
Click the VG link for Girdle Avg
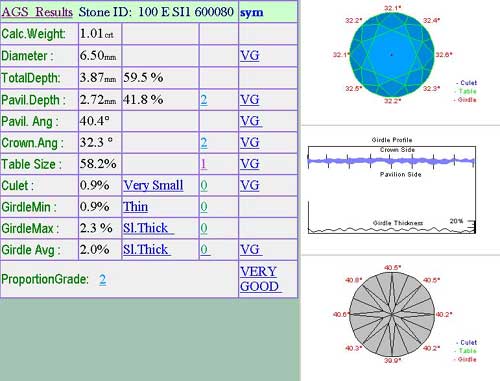[x=251, y=250]
